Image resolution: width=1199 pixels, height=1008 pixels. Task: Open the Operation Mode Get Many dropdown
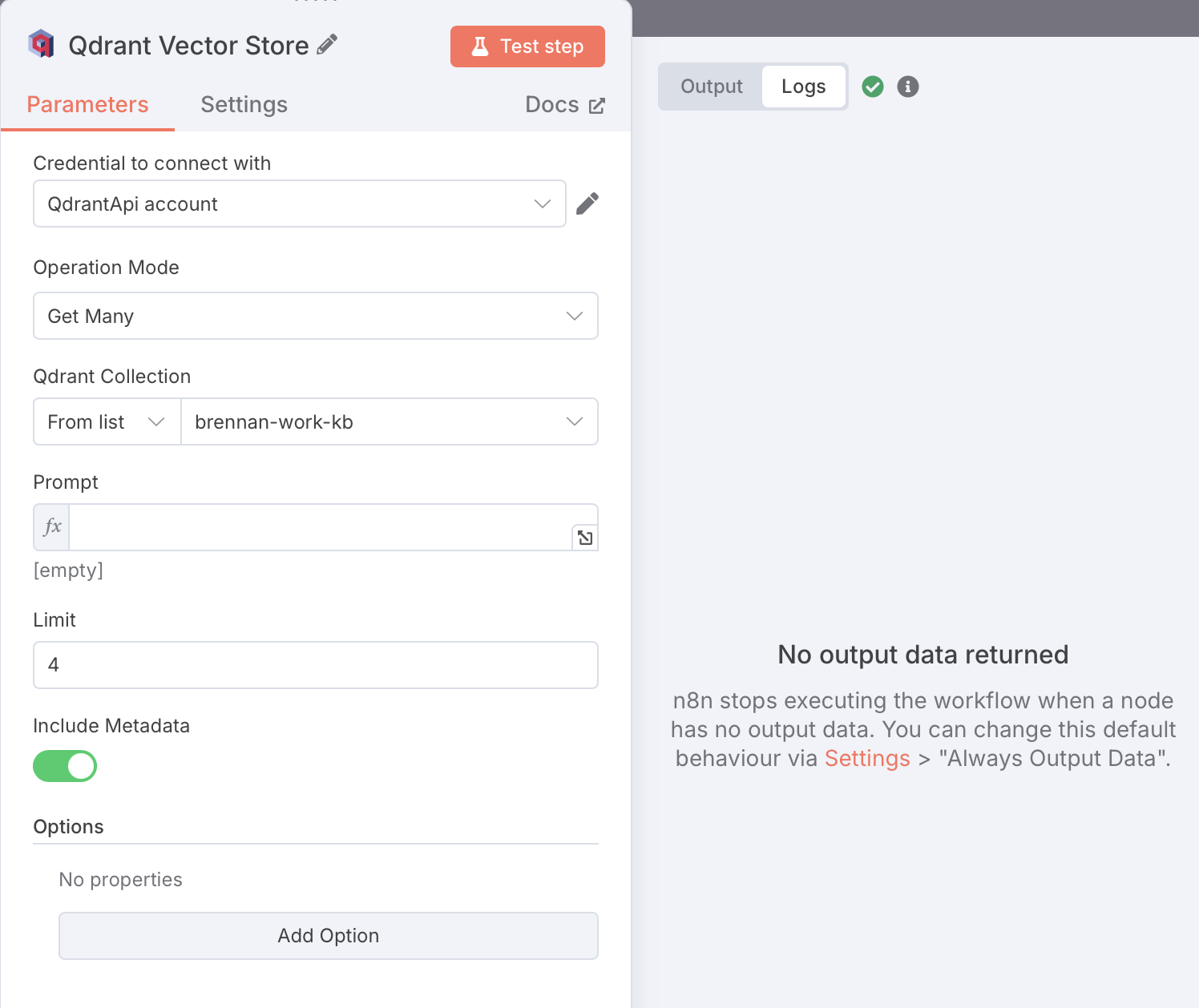316,316
